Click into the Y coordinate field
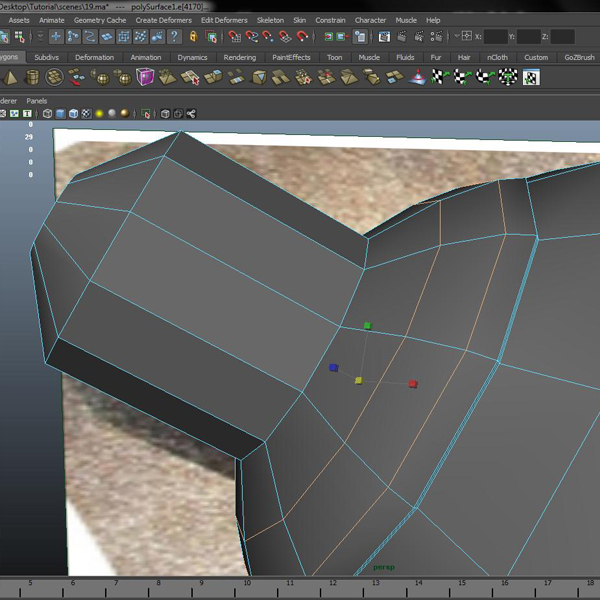This screenshot has width=600, height=600. (528, 37)
